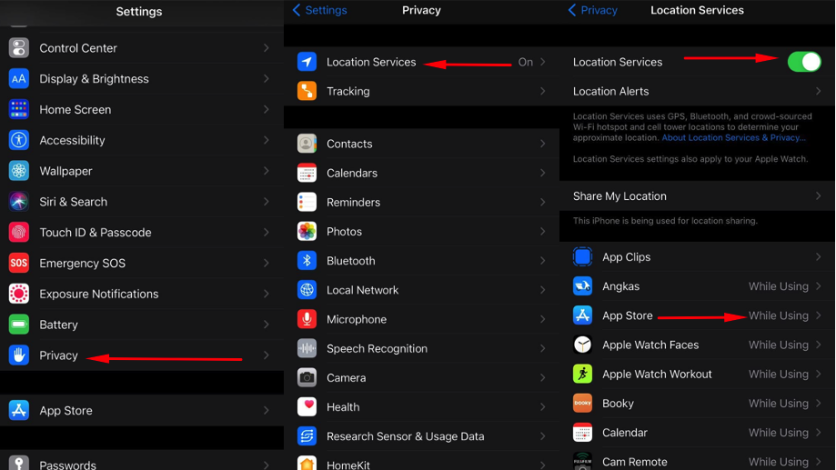836x470 pixels.
Task: Select Cam Remote app row
Action: pyautogui.click(x=697, y=460)
